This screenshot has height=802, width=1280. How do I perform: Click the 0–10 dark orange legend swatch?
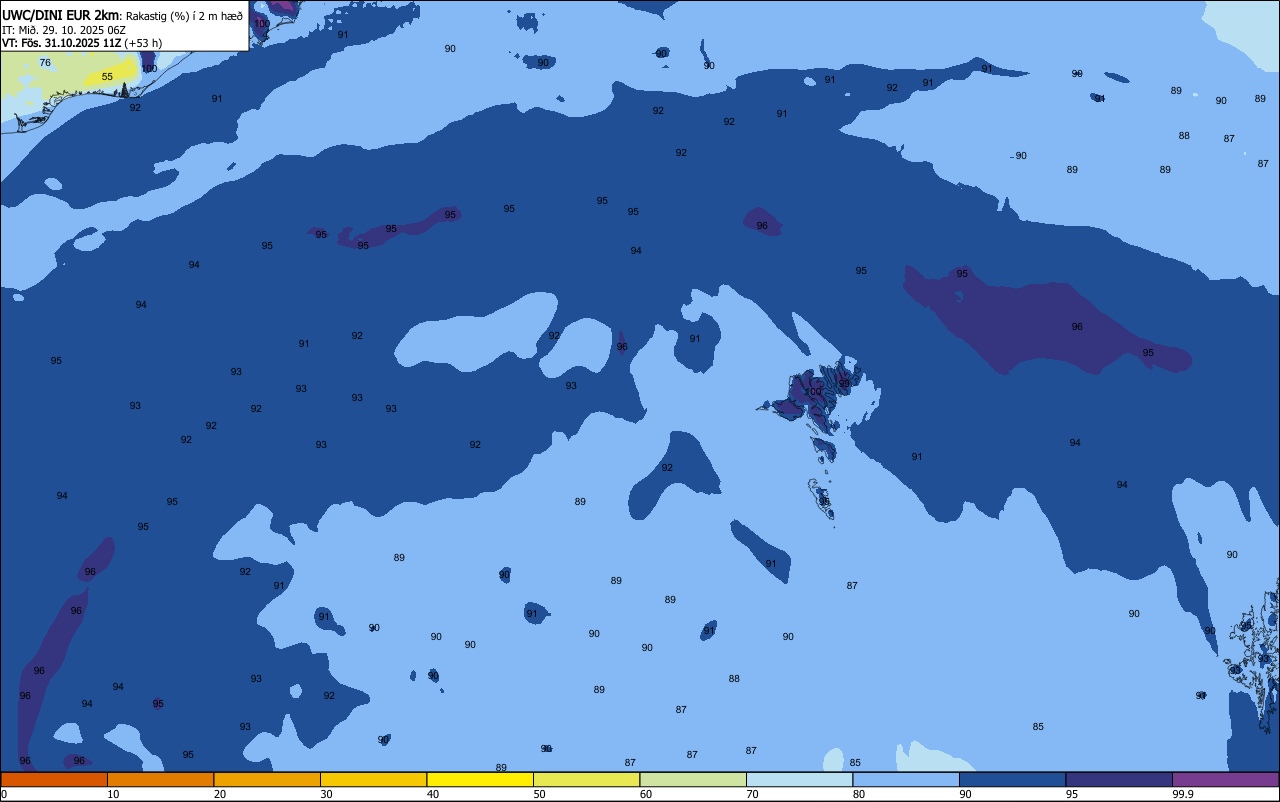click(54, 779)
